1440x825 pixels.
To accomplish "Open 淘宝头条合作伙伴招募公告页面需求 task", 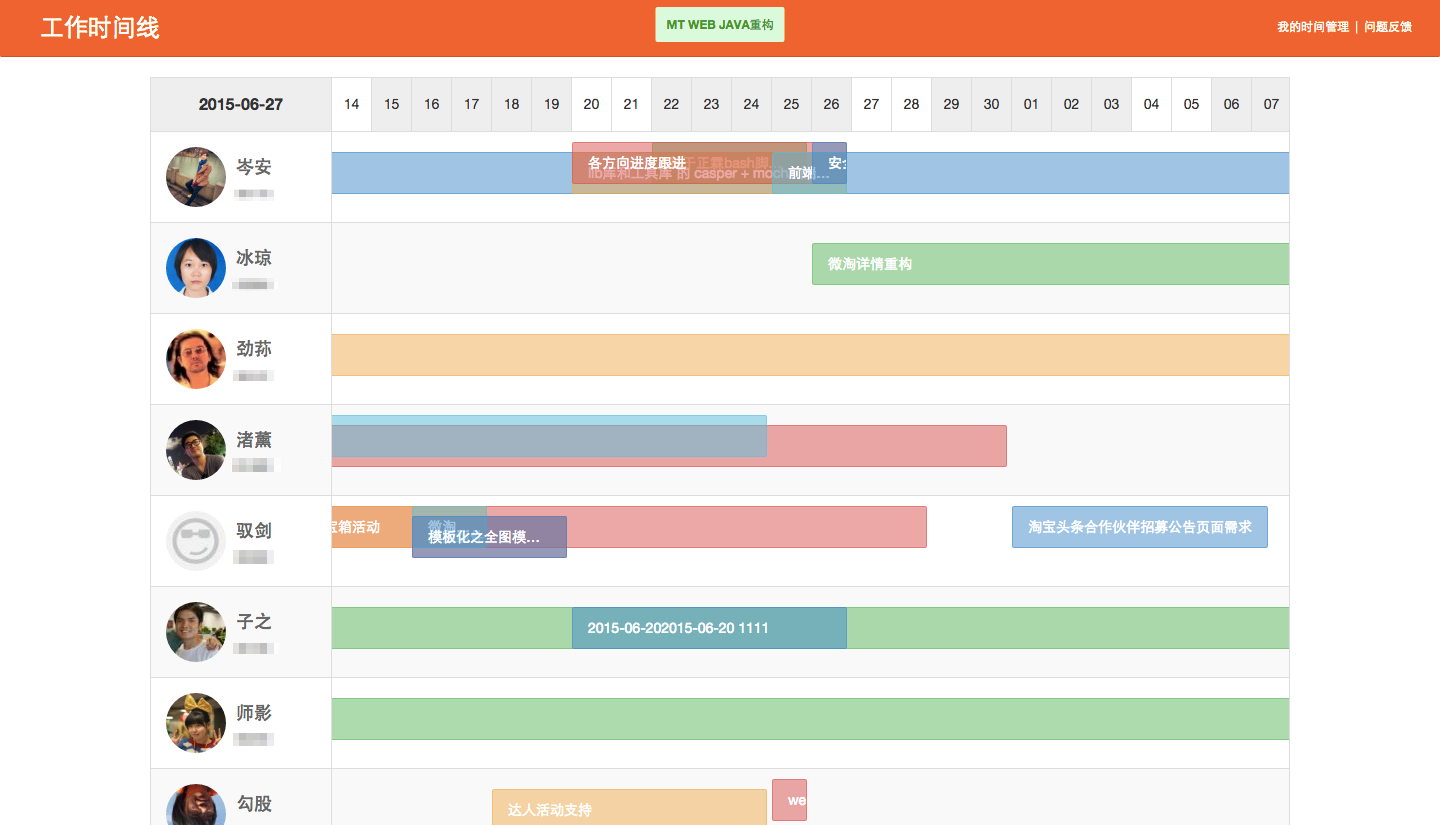I will pyautogui.click(x=1139, y=527).
